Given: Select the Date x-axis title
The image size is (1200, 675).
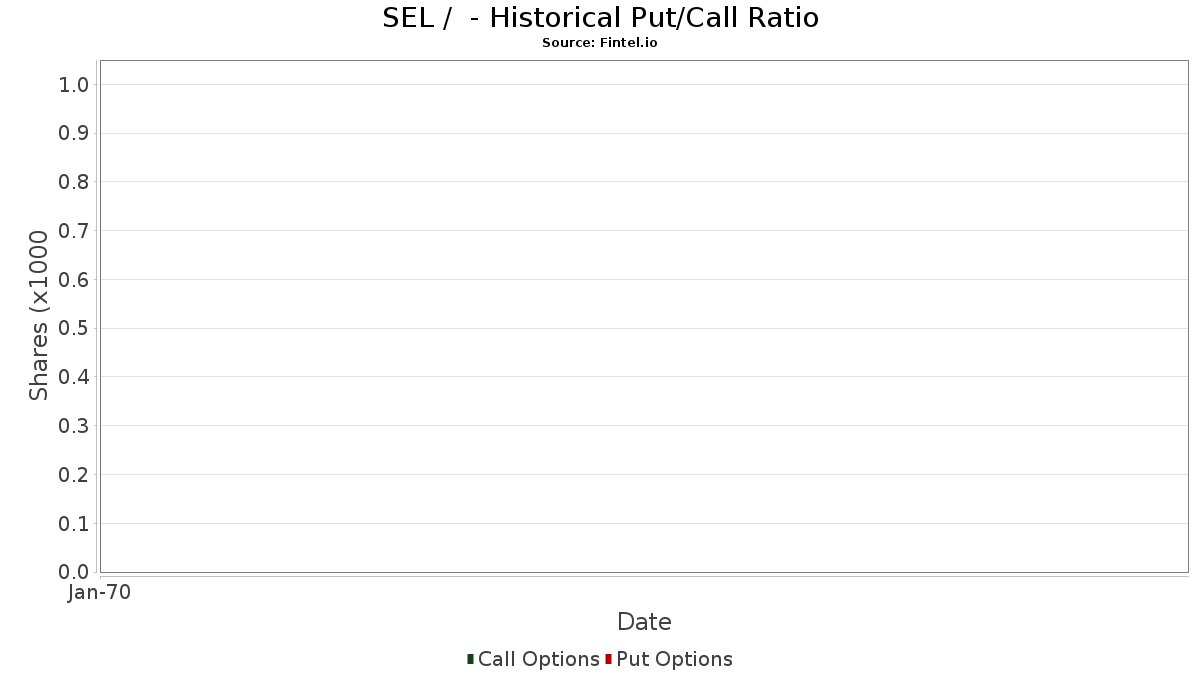Looking at the screenshot, I should coord(644,622).
